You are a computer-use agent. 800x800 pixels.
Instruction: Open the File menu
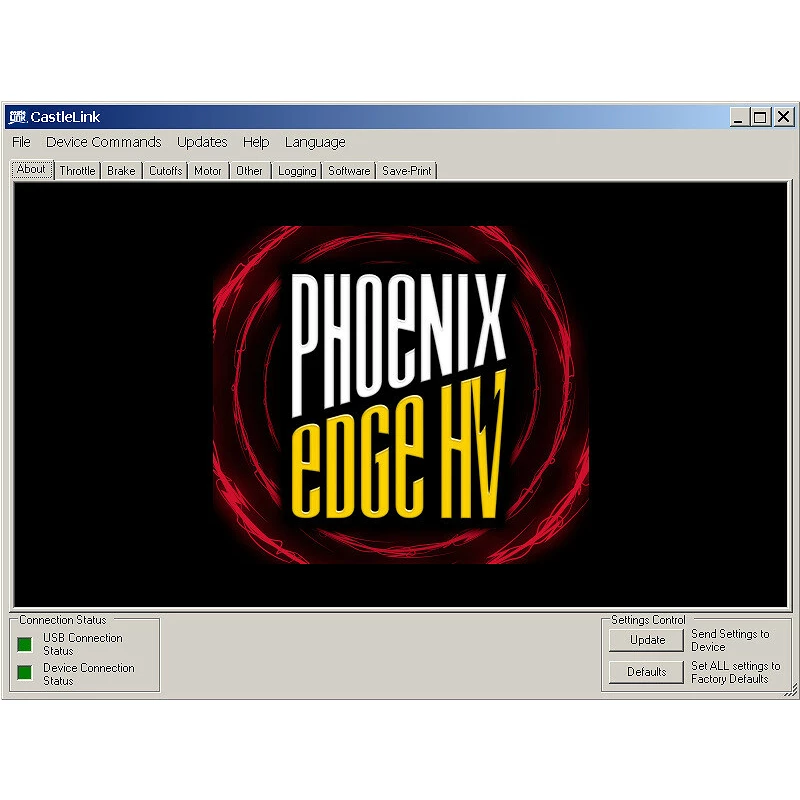coord(21,142)
